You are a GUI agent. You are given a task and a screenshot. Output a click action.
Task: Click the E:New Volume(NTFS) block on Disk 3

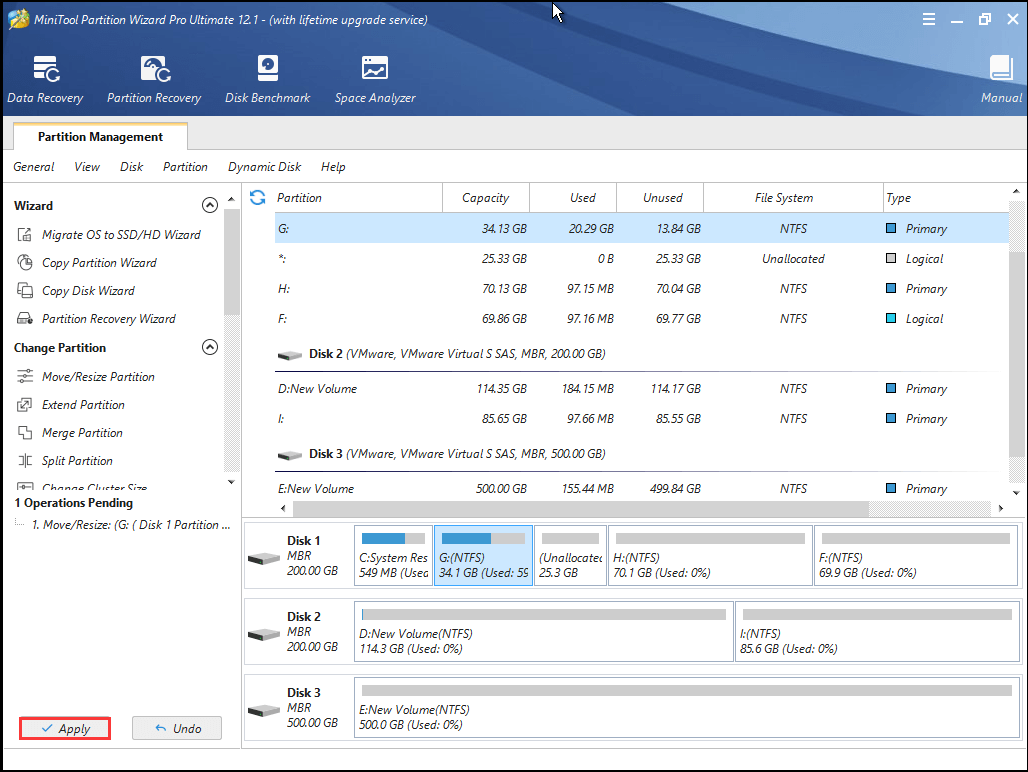[x=686, y=708]
